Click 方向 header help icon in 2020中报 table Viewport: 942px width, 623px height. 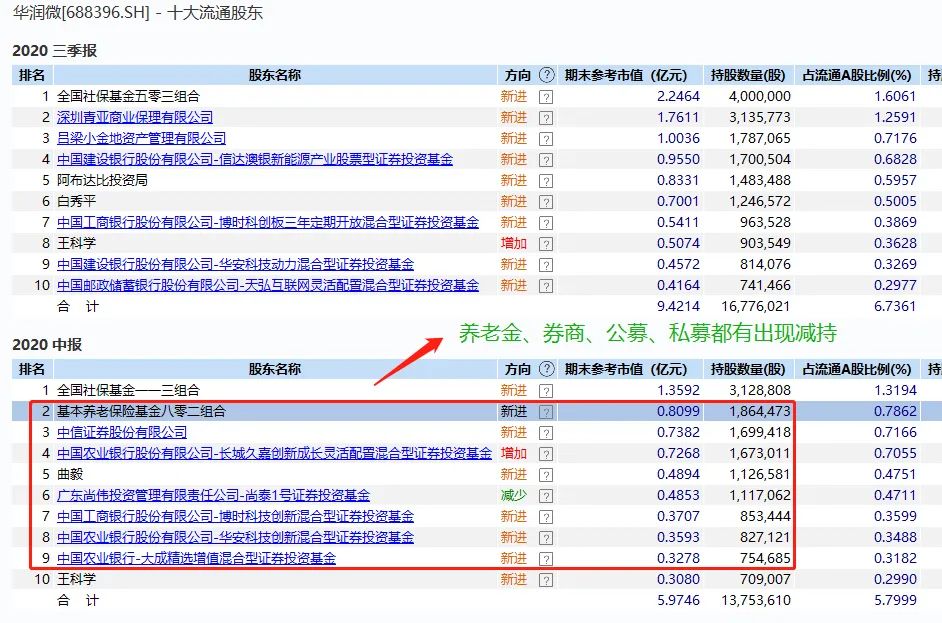click(547, 369)
